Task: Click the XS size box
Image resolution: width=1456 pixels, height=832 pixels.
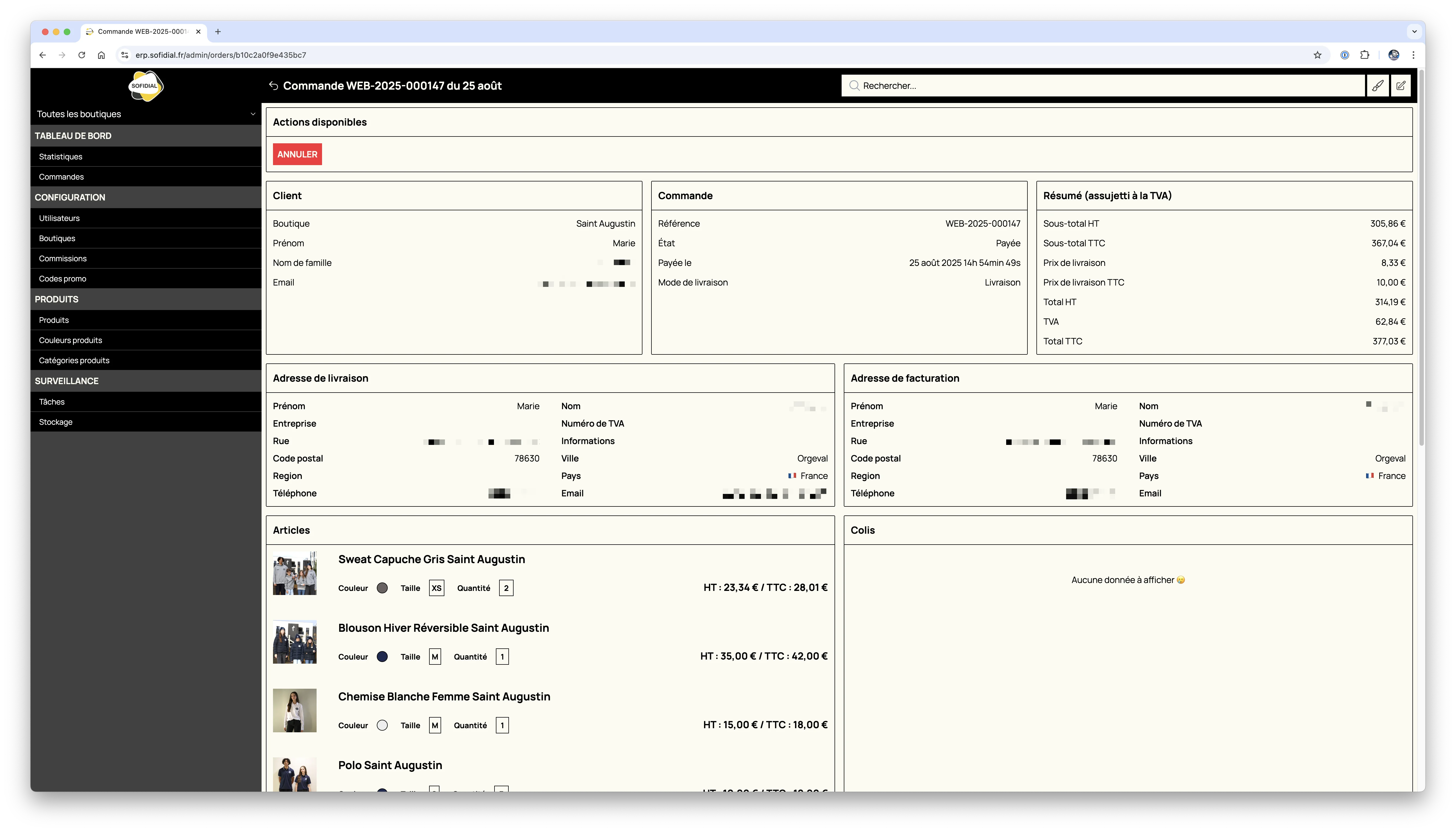Action: point(436,588)
